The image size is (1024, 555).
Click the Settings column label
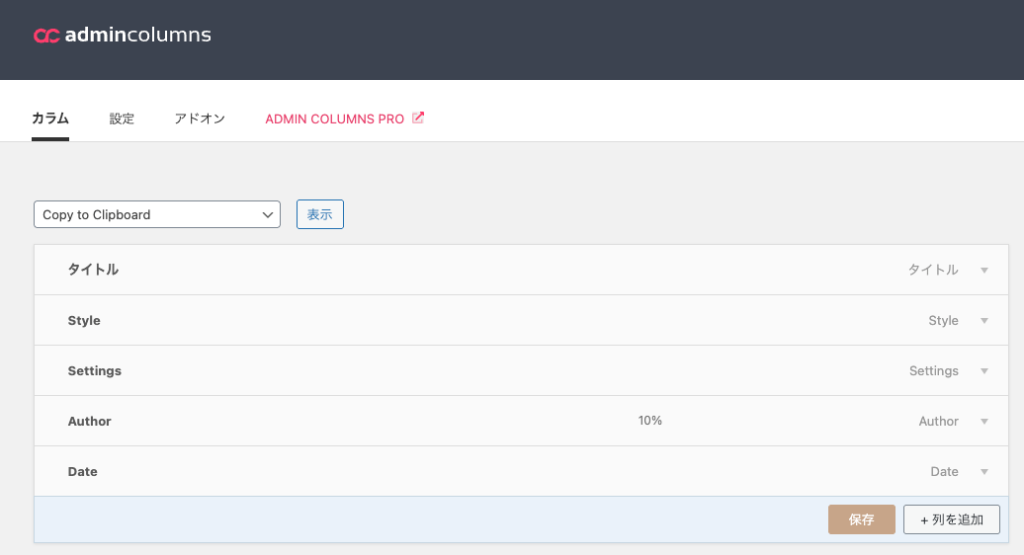pos(94,371)
